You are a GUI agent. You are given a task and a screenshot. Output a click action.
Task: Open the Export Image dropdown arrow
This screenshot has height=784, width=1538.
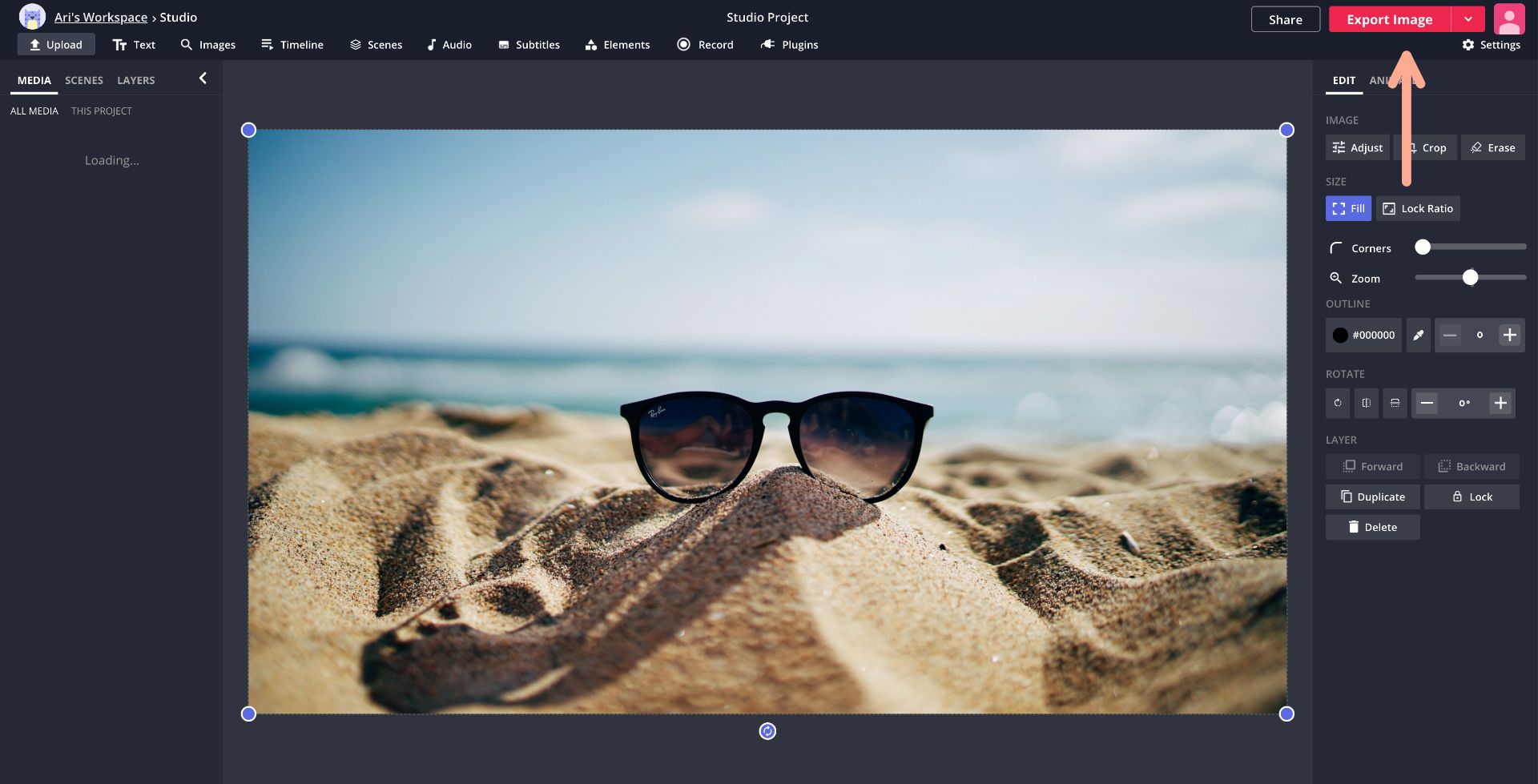click(x=1469, y=18)
